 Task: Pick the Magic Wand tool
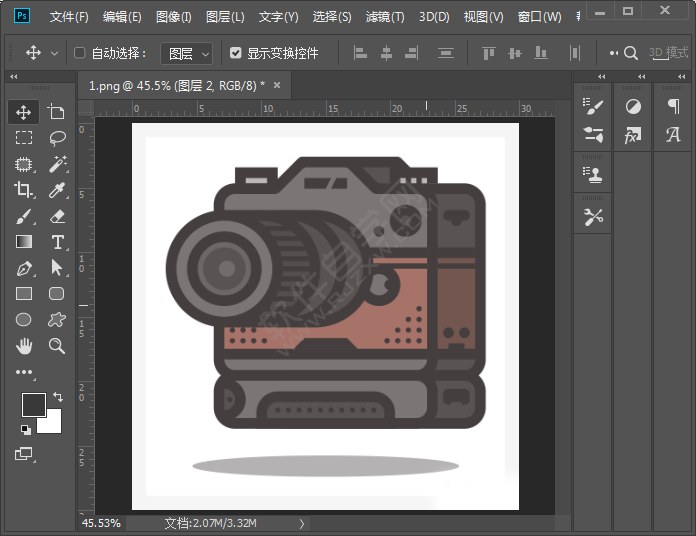(57, 164)
